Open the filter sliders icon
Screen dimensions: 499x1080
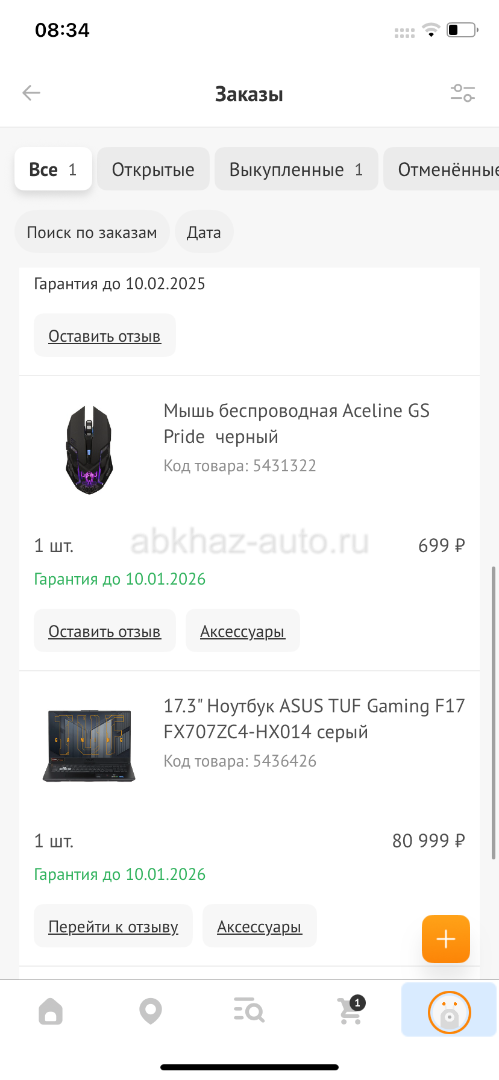pos(463,93)
